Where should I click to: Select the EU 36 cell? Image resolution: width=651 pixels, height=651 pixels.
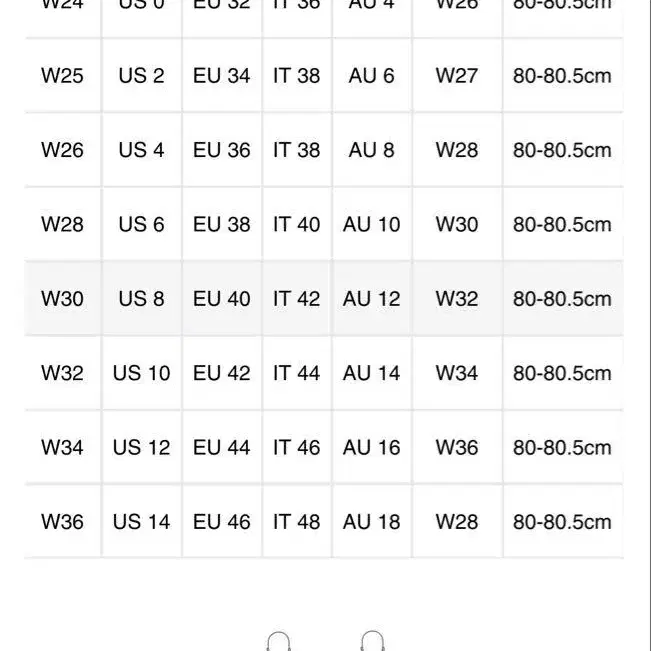[x=222, y=150]
